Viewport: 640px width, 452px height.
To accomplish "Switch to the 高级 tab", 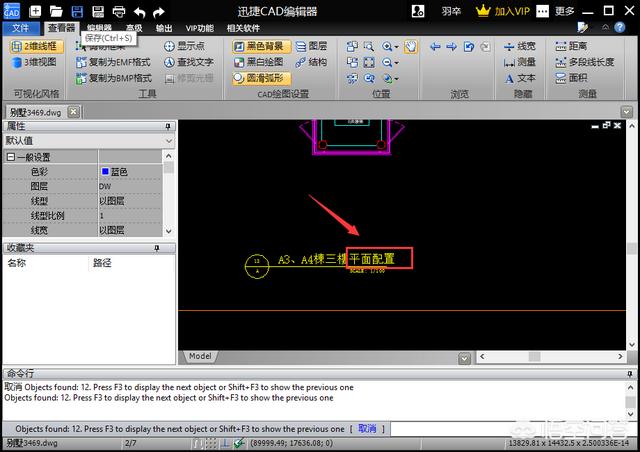I will 134,28.
